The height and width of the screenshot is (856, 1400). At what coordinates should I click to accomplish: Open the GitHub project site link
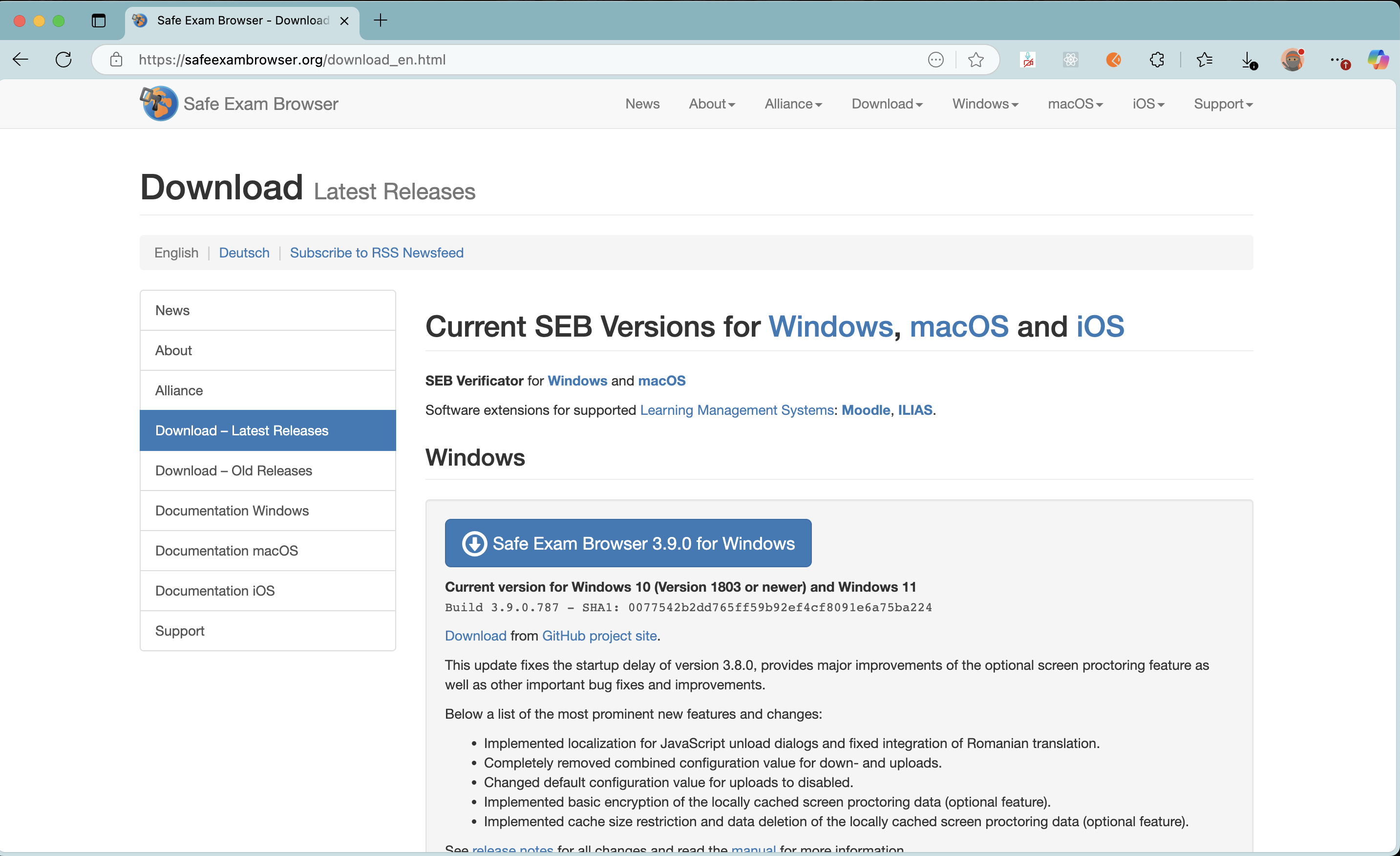[599, 636]
